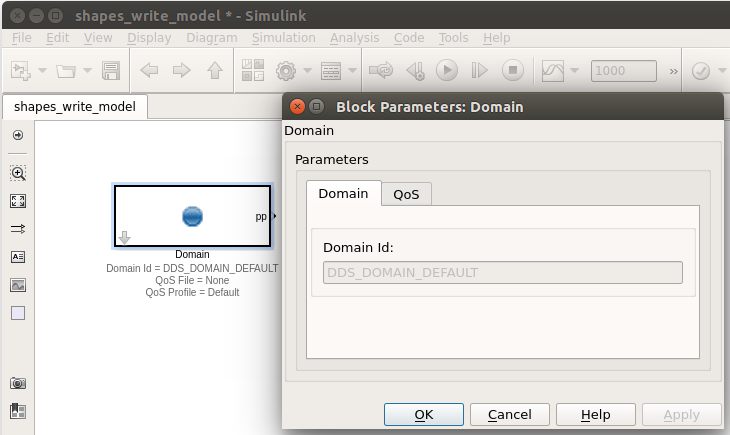The image size is (730, 435).
Task: Maximize the Block Parameters dialog
Action: (317, 107)
